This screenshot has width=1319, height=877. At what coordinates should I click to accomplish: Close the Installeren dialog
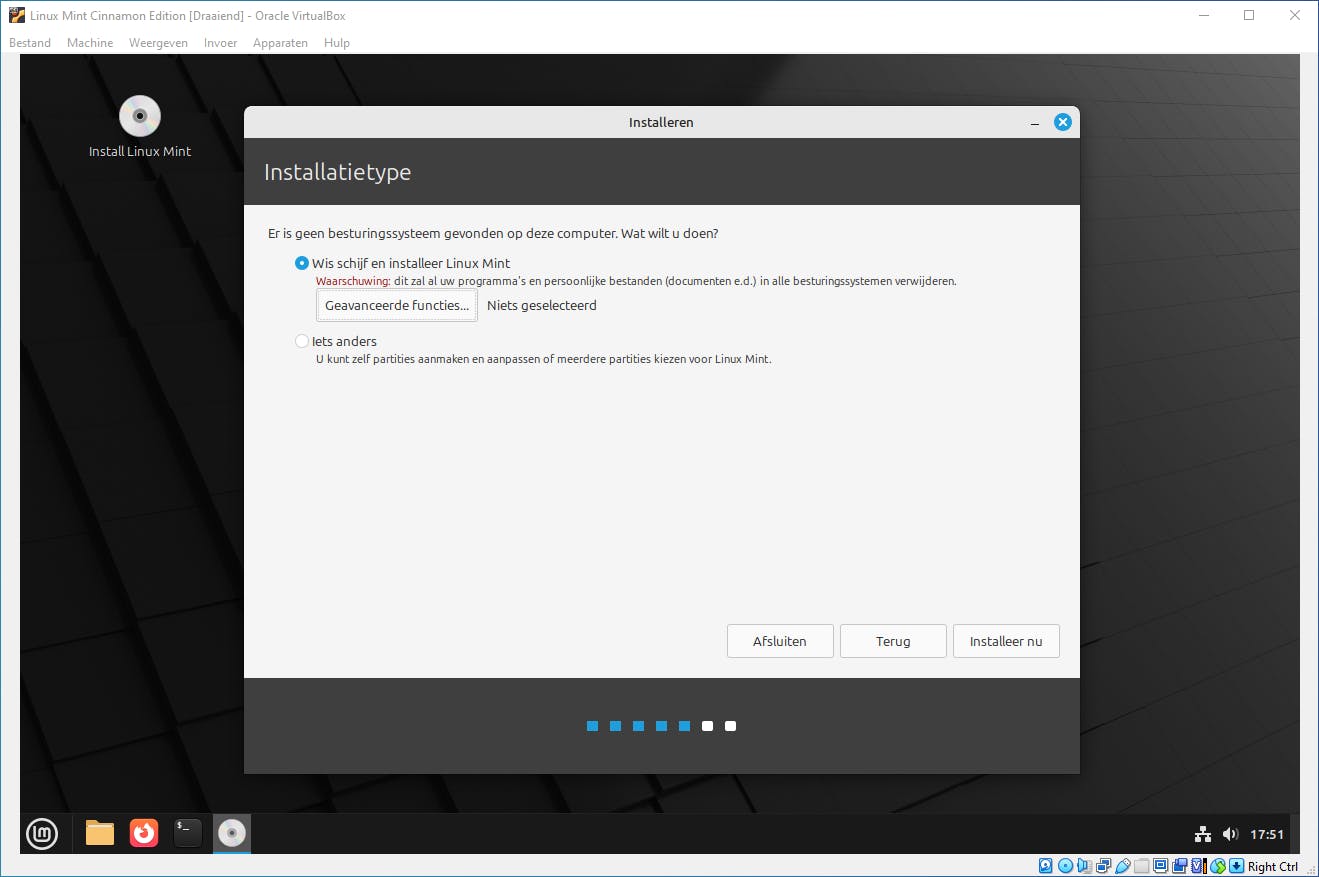(1063, 122)
